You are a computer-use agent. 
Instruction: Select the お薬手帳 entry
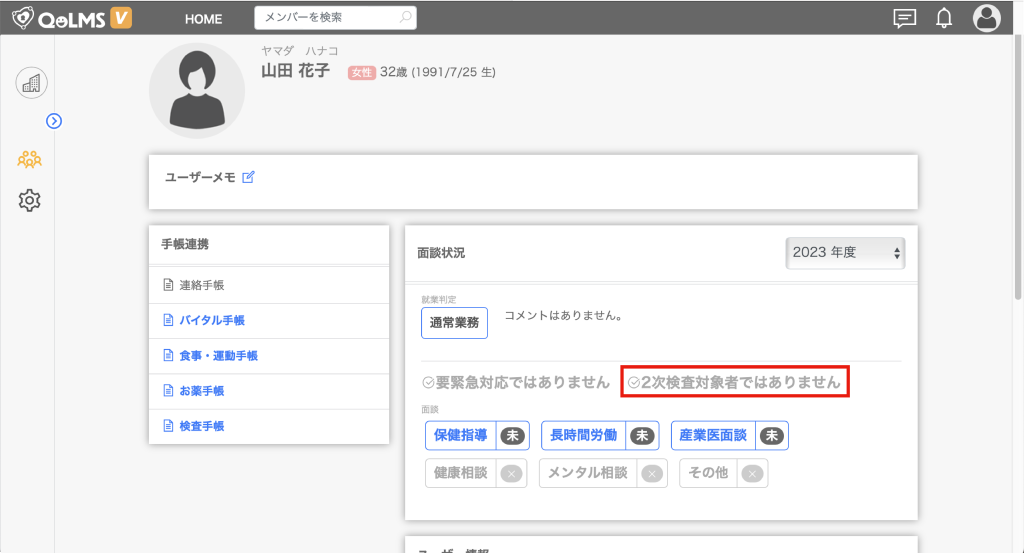coord(201,391)
